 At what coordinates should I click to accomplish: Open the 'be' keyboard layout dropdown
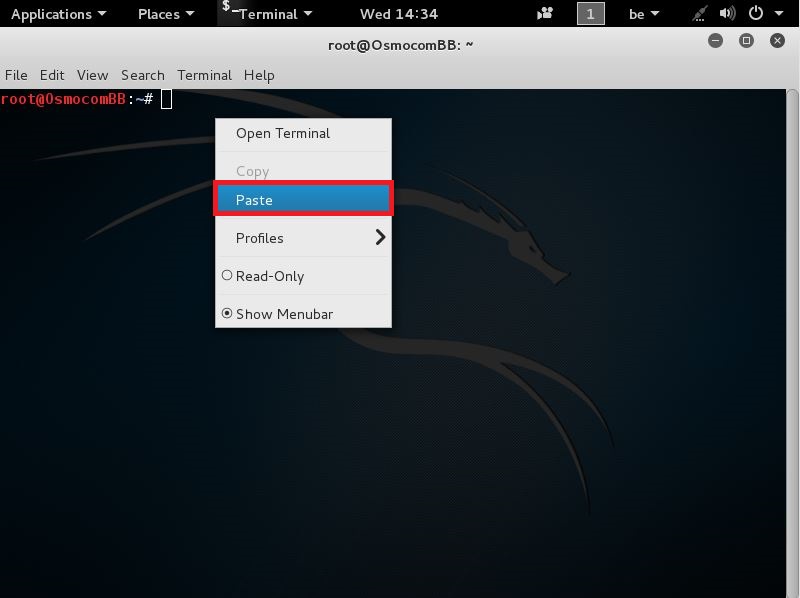click(x=644, y=14)
